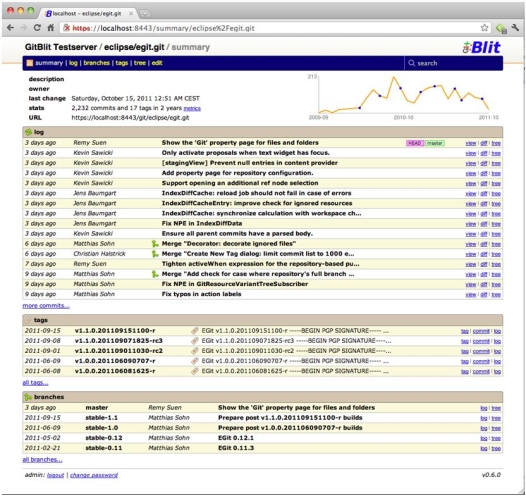Click the green master ref label
526x496 pixels.
click(x=435, y=143)
